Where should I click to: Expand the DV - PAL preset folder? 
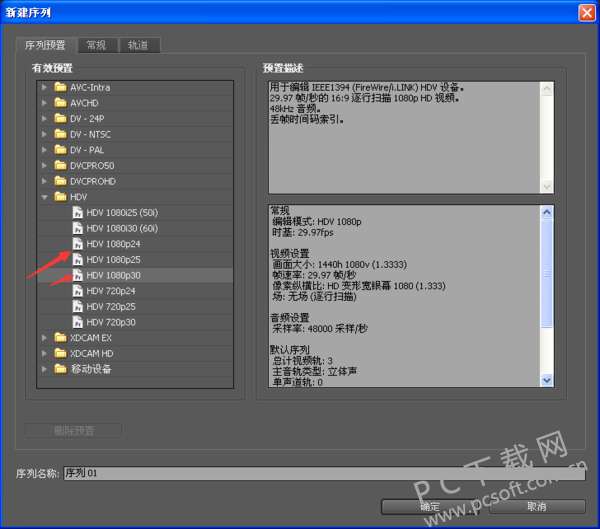(44, 150)
